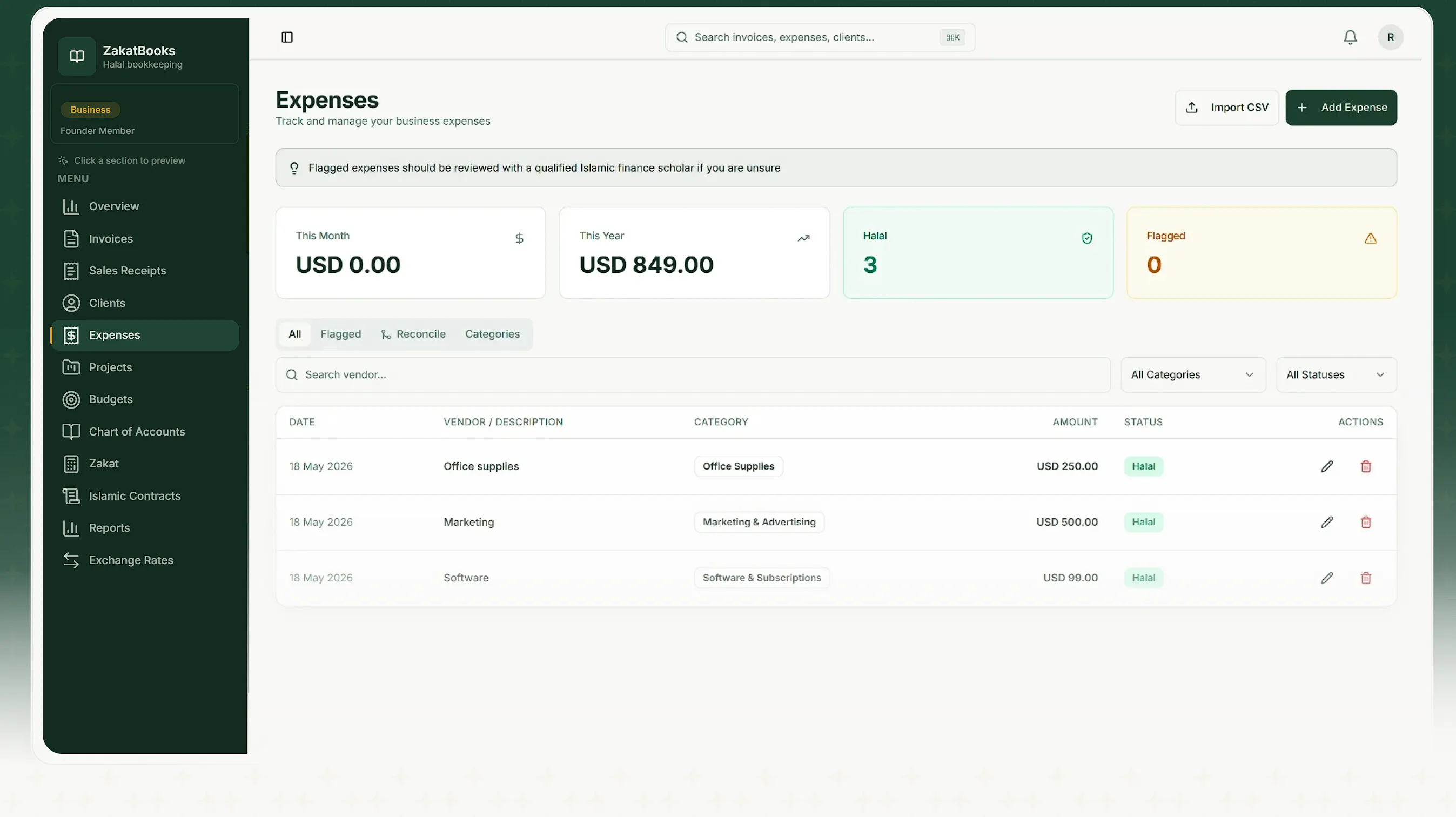
Task: Open the Reconcile tab
Action: click(413, 334)
